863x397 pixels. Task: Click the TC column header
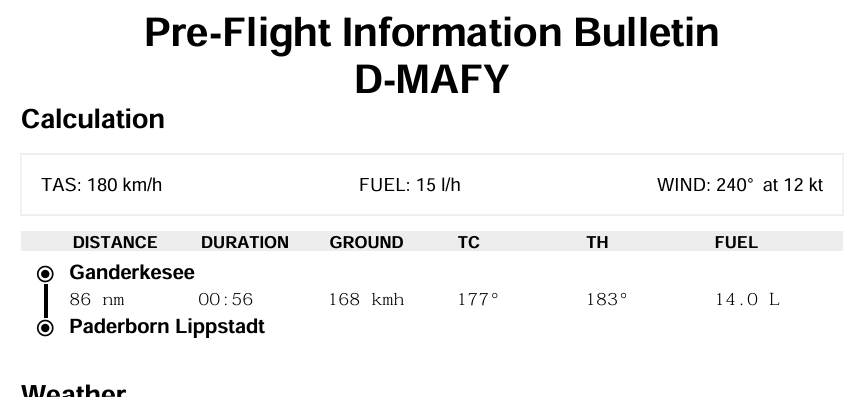pos(469,242)
